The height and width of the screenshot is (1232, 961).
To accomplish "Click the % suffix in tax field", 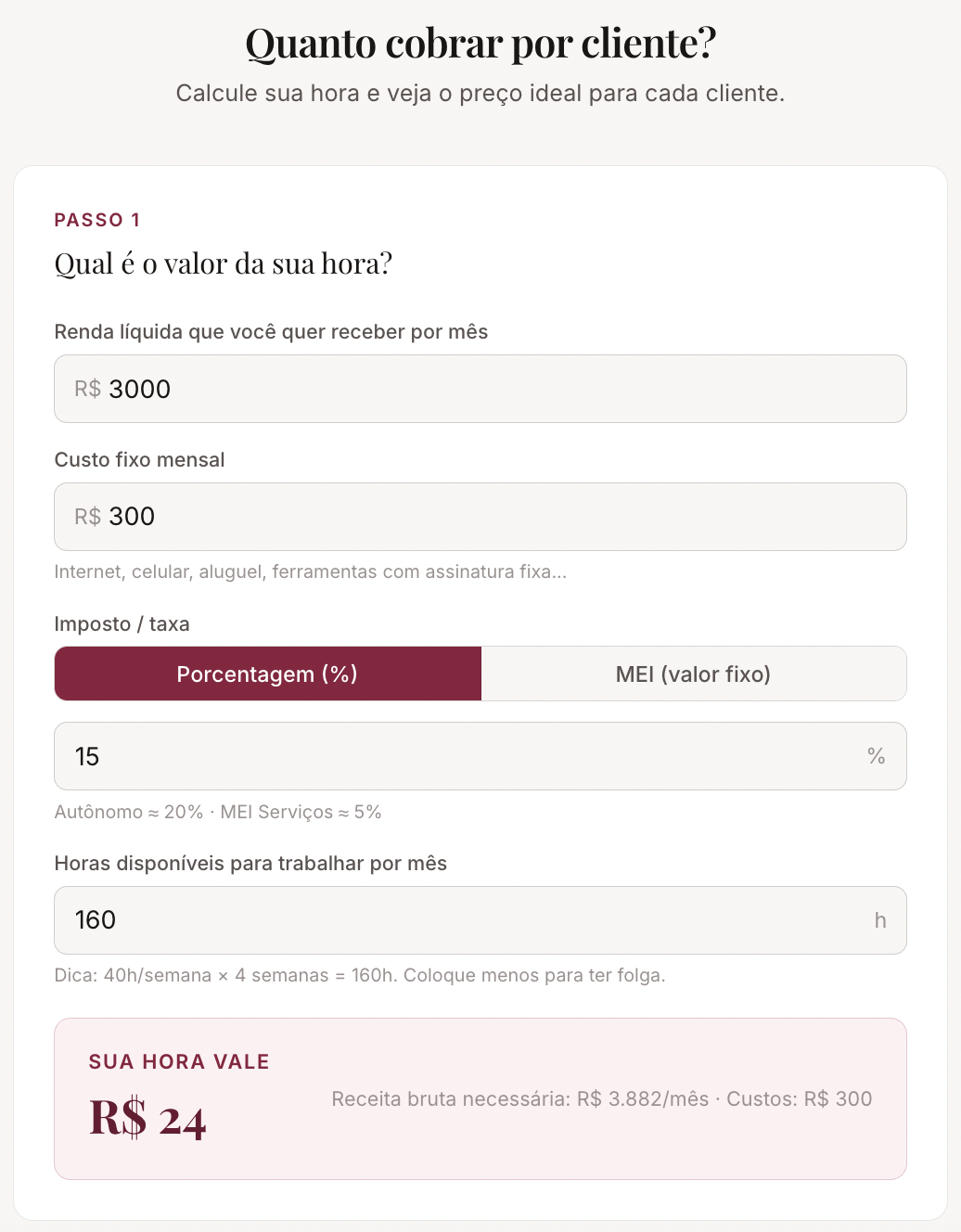I will coord(877,756).
